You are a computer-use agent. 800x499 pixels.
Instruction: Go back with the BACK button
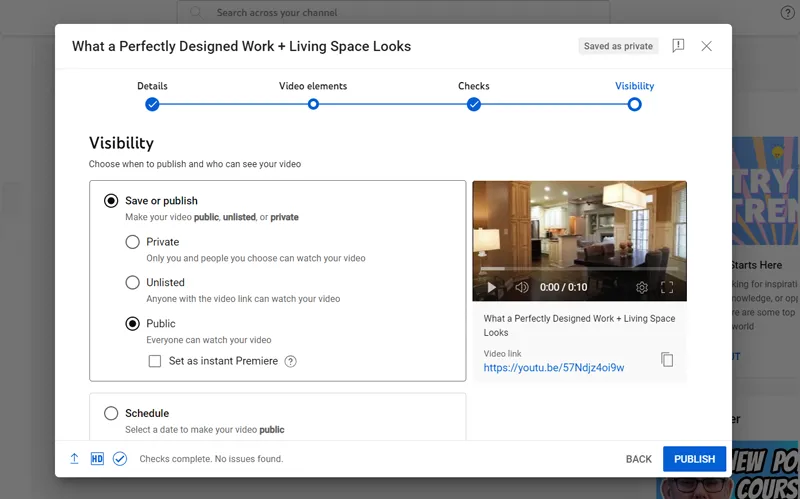[638, 459]
